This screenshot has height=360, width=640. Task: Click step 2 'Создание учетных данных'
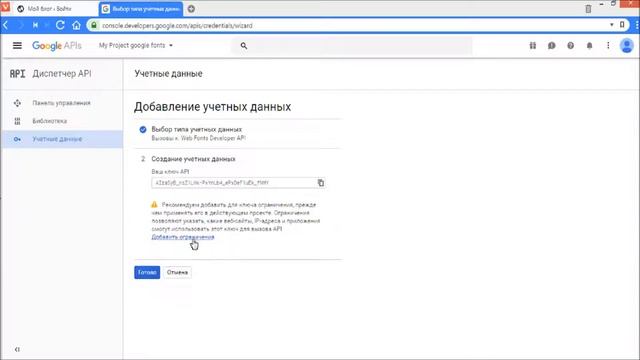193,159
